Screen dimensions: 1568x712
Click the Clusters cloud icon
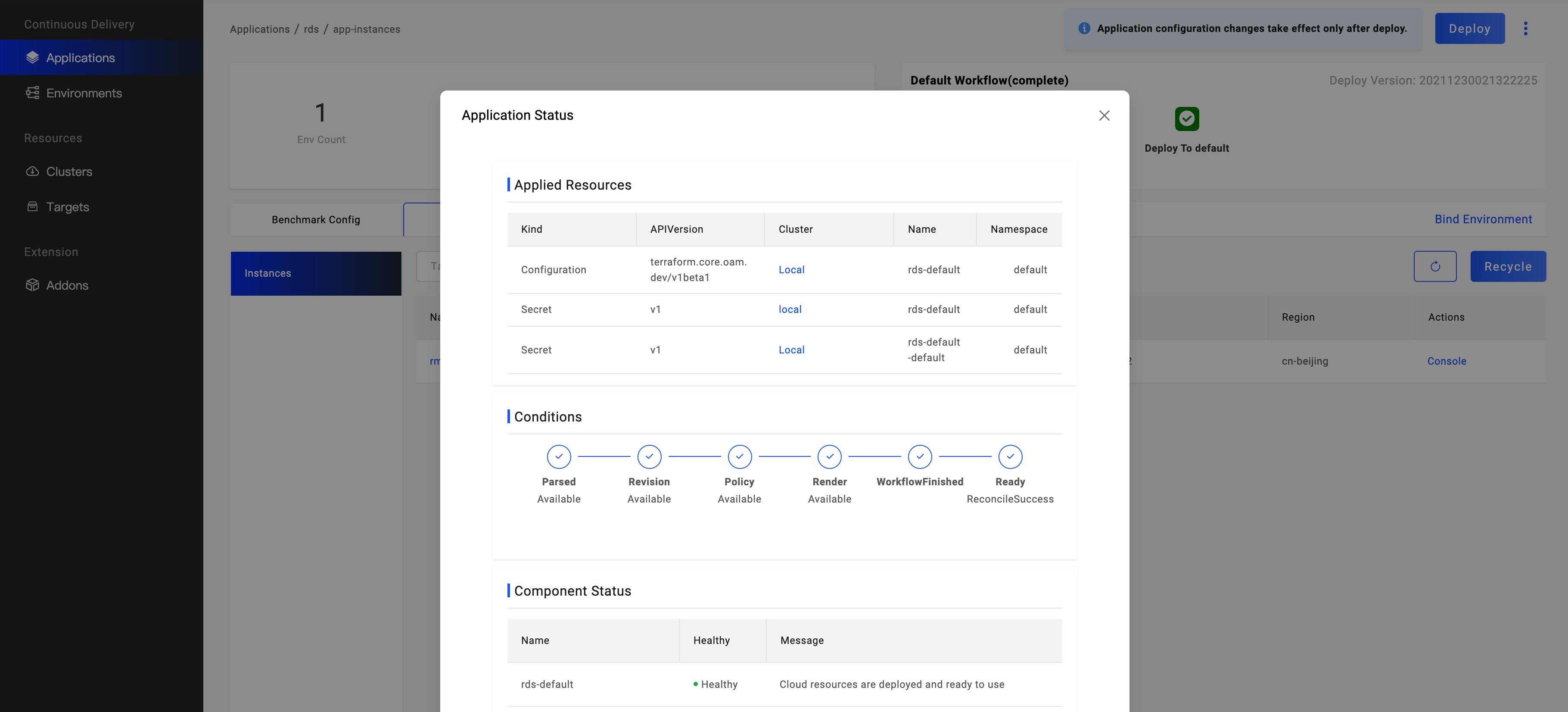(33, 172)
